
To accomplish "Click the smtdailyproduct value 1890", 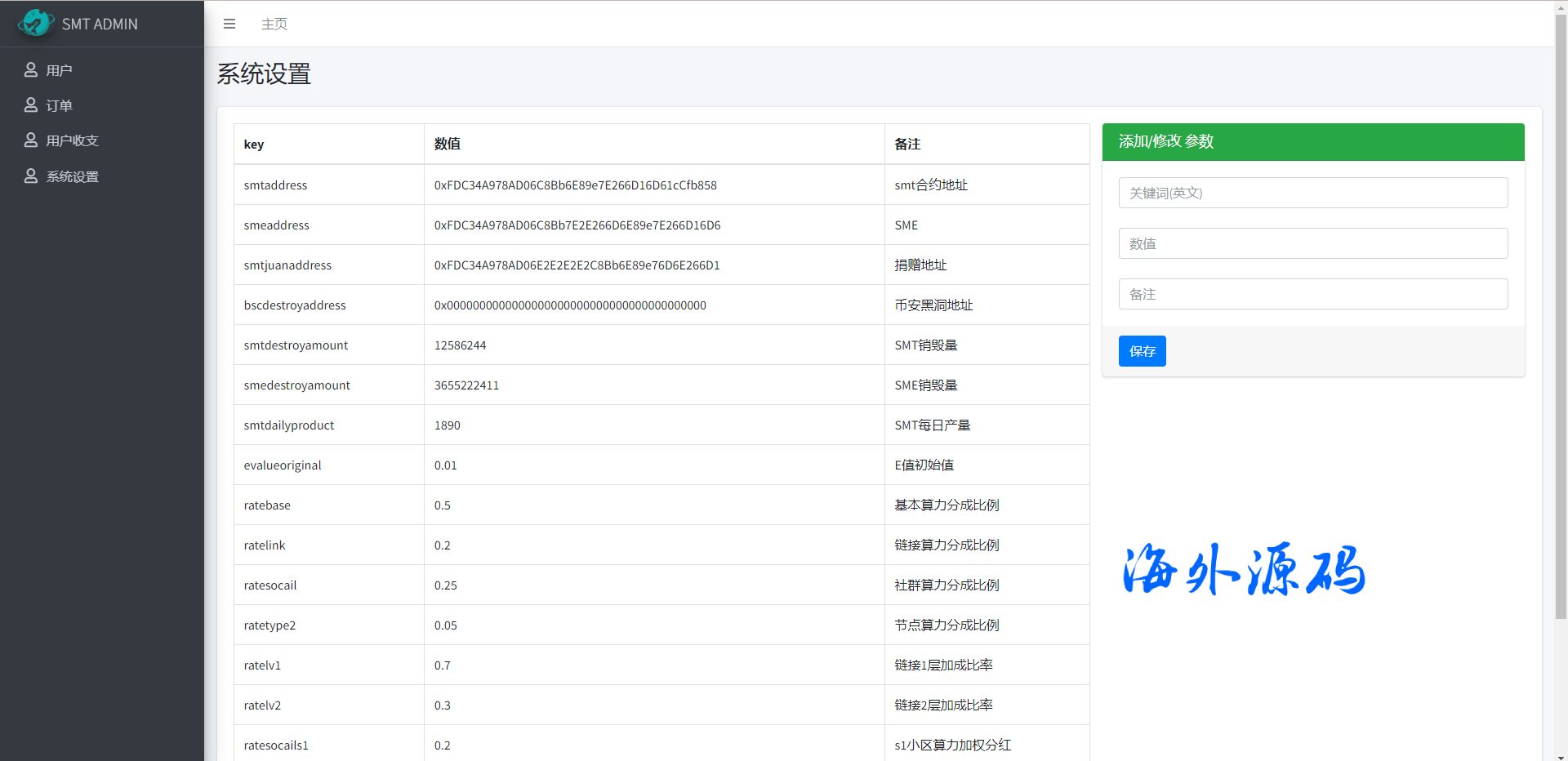I will point(448,425).
